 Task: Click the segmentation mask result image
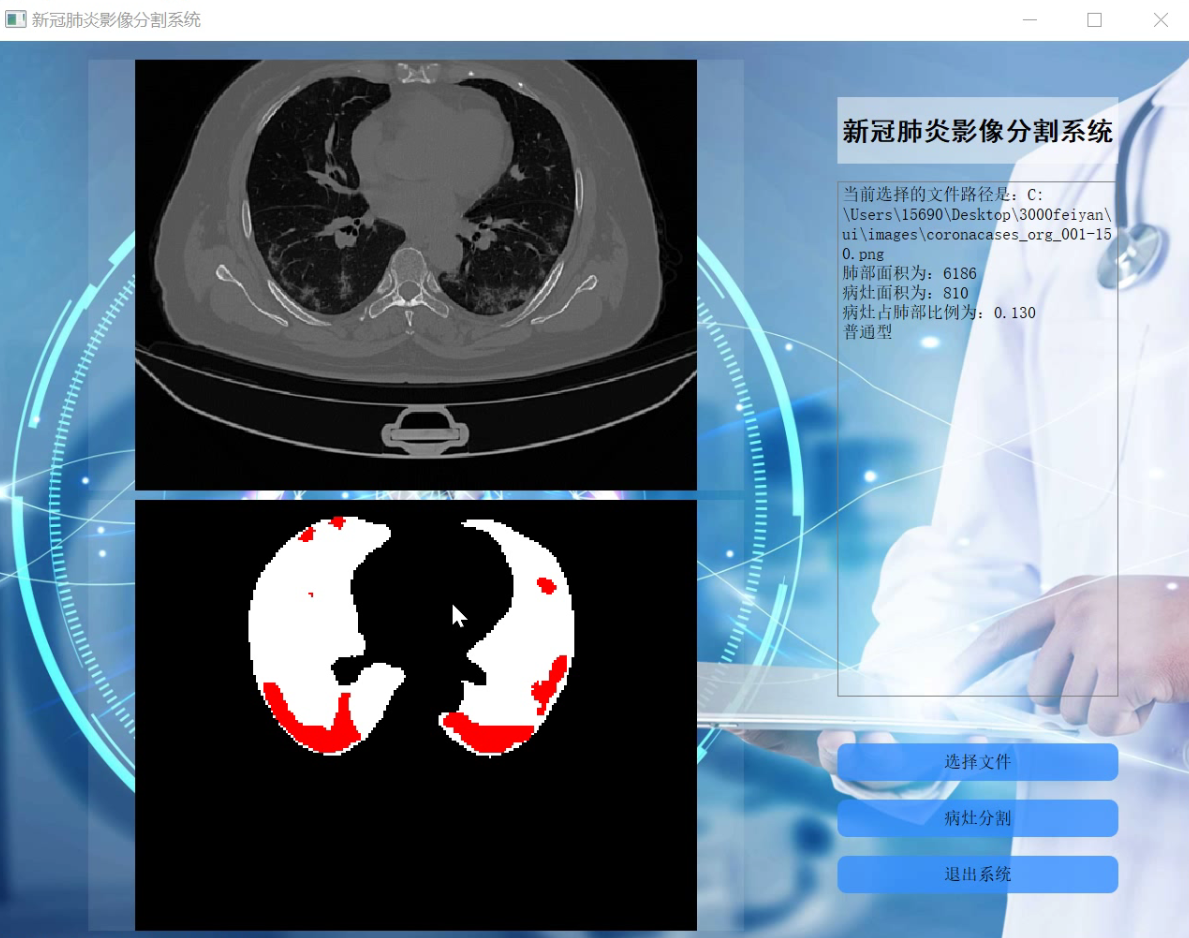pyautogui.click(x=416, y=715)
